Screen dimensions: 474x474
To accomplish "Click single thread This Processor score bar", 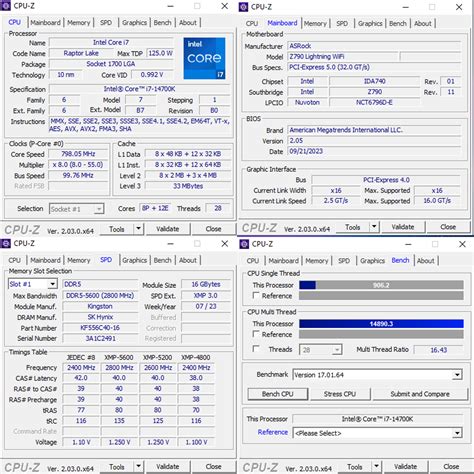I will [x=381, y=285].
